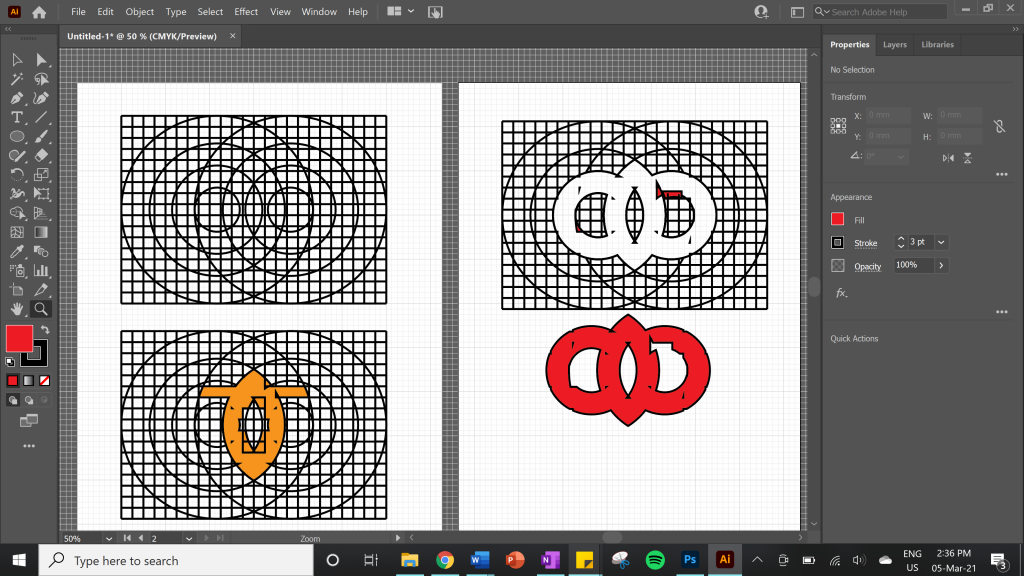
Task: Expand the opacity slider arrow
Action: [x=941, y=265]
